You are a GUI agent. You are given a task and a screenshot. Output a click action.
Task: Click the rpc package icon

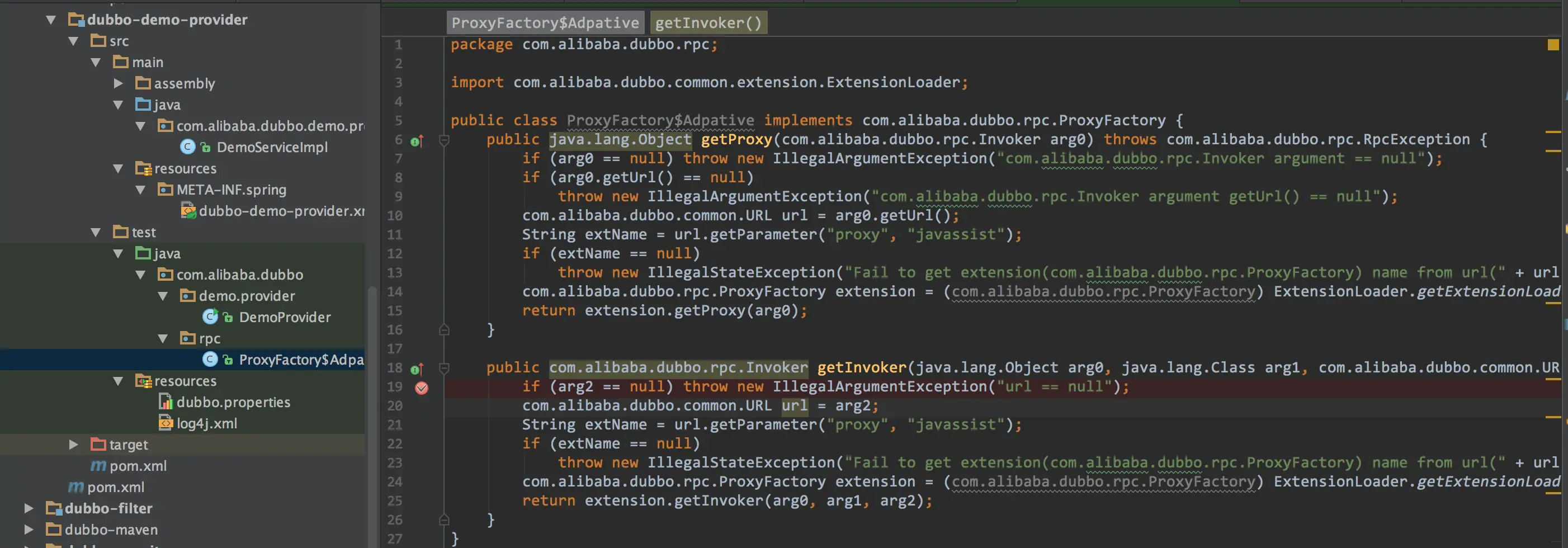pos(187,338)
